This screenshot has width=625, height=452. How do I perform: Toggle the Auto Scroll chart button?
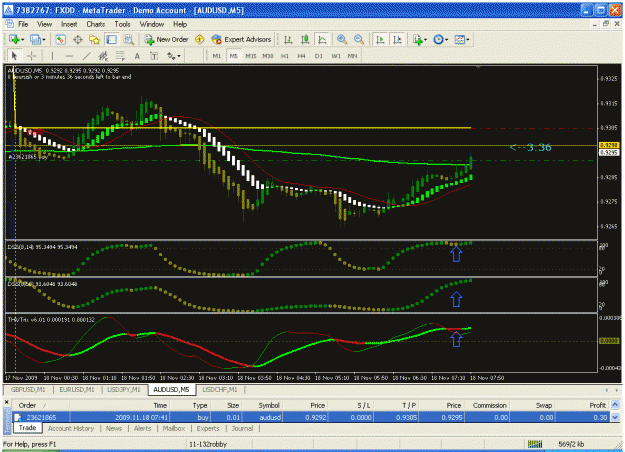[380, 39]
